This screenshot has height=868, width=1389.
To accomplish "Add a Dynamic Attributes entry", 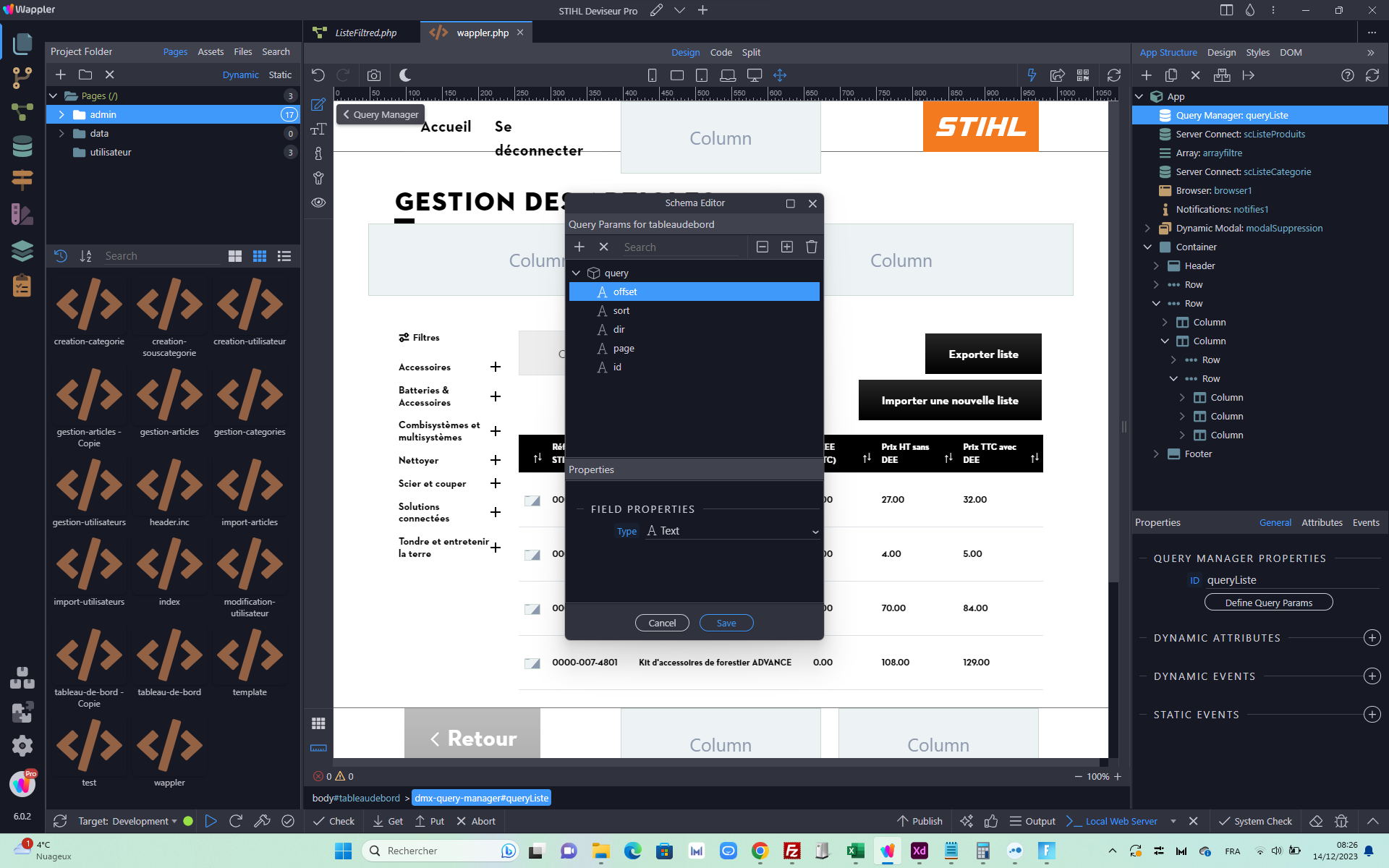I will click(x=1372, y=638).
